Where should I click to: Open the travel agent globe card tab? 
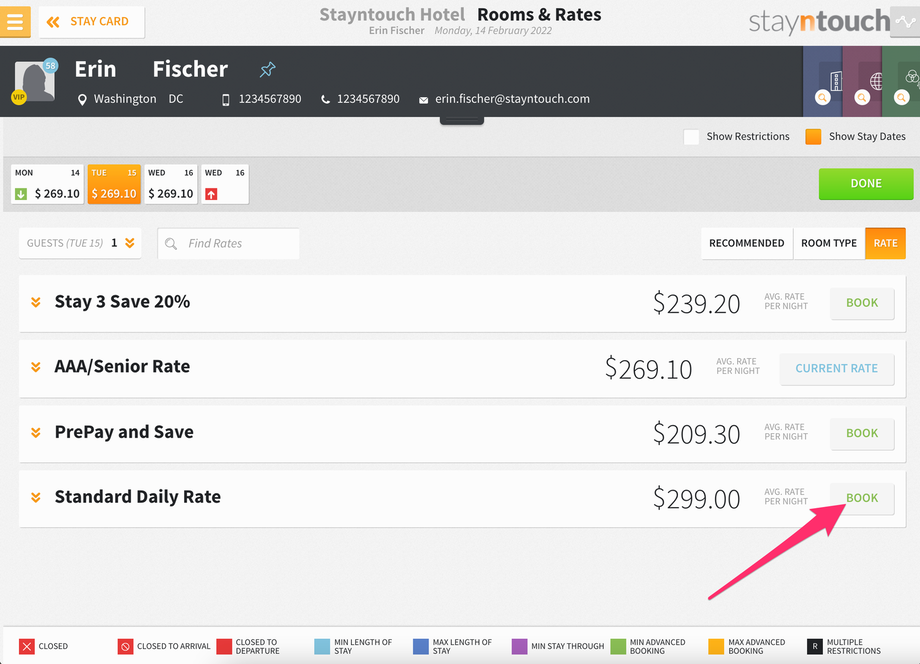pos(862,82)
